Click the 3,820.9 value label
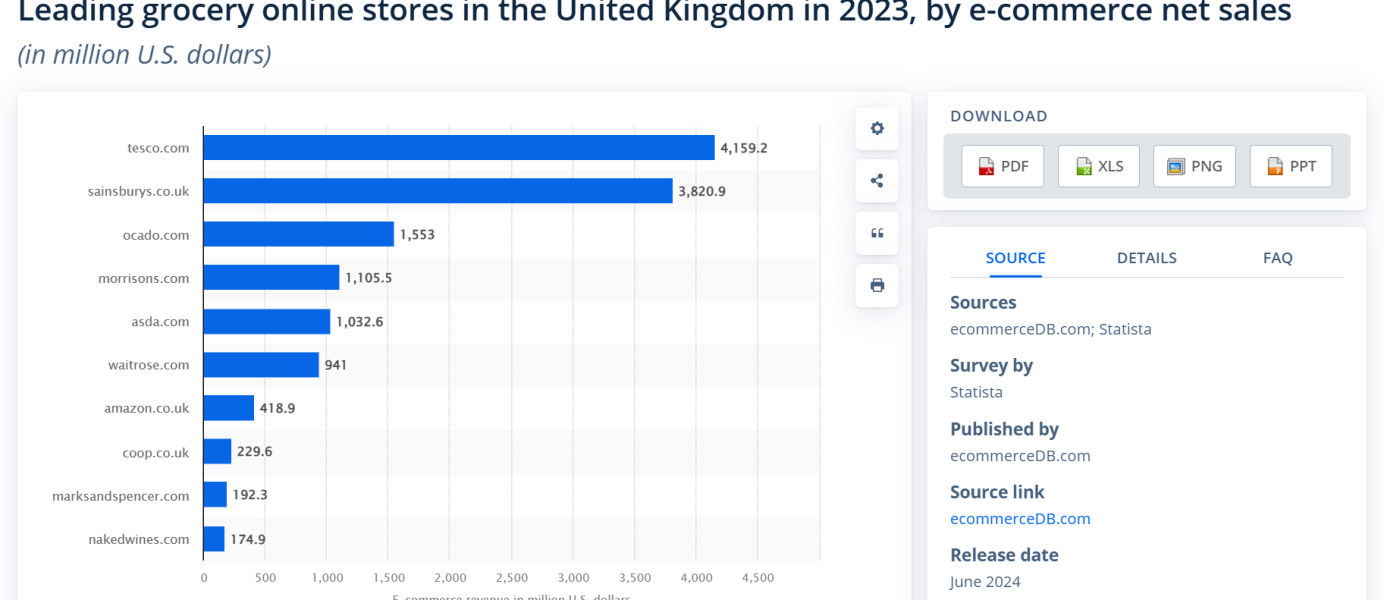The height and width of the screenshot is (600, 1384). click(702, 191)
